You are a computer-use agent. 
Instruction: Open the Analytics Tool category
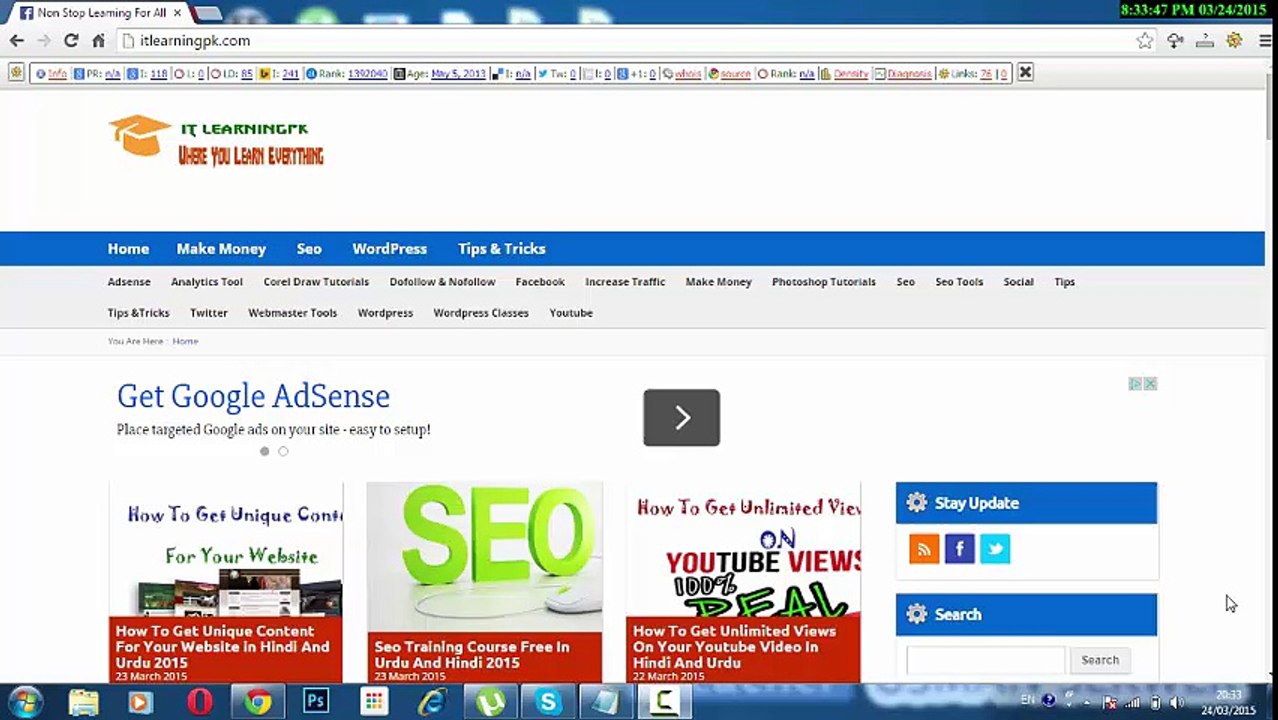[x=207, y=282]
